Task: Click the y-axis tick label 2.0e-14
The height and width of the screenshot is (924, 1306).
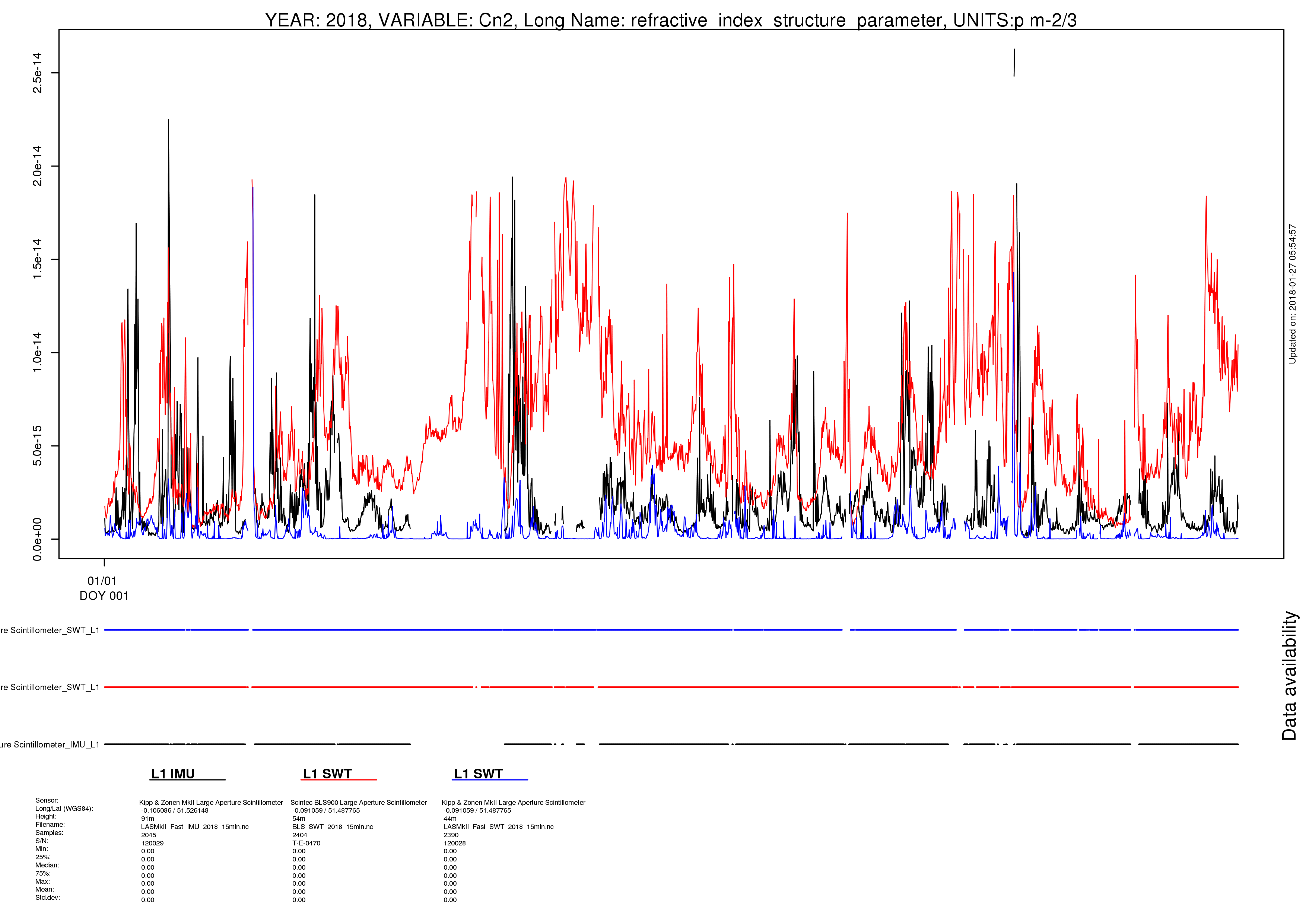Action: coord(37,166)
